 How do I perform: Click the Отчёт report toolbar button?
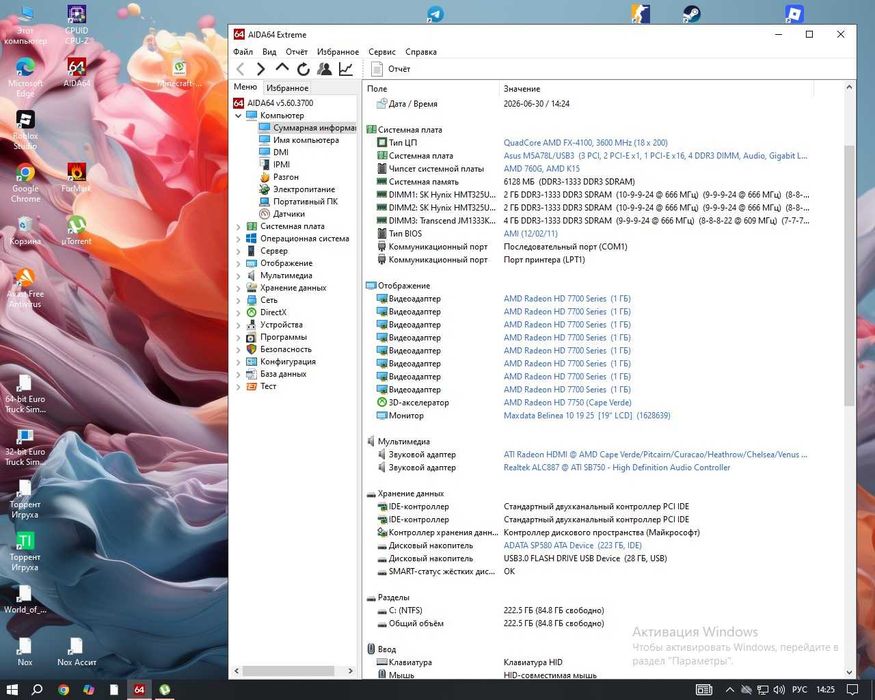tap(391, 69)
